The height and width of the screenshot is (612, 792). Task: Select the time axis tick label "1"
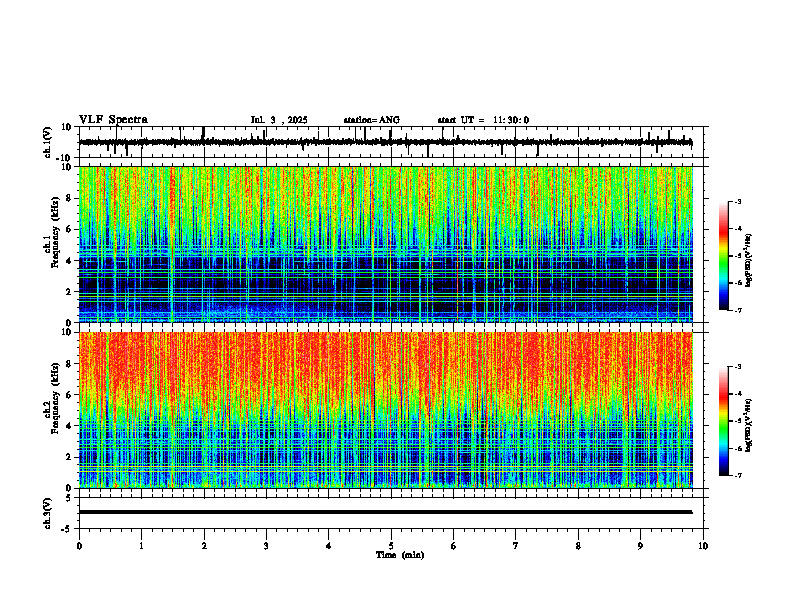pyautogui.click(x=141, y=546)
